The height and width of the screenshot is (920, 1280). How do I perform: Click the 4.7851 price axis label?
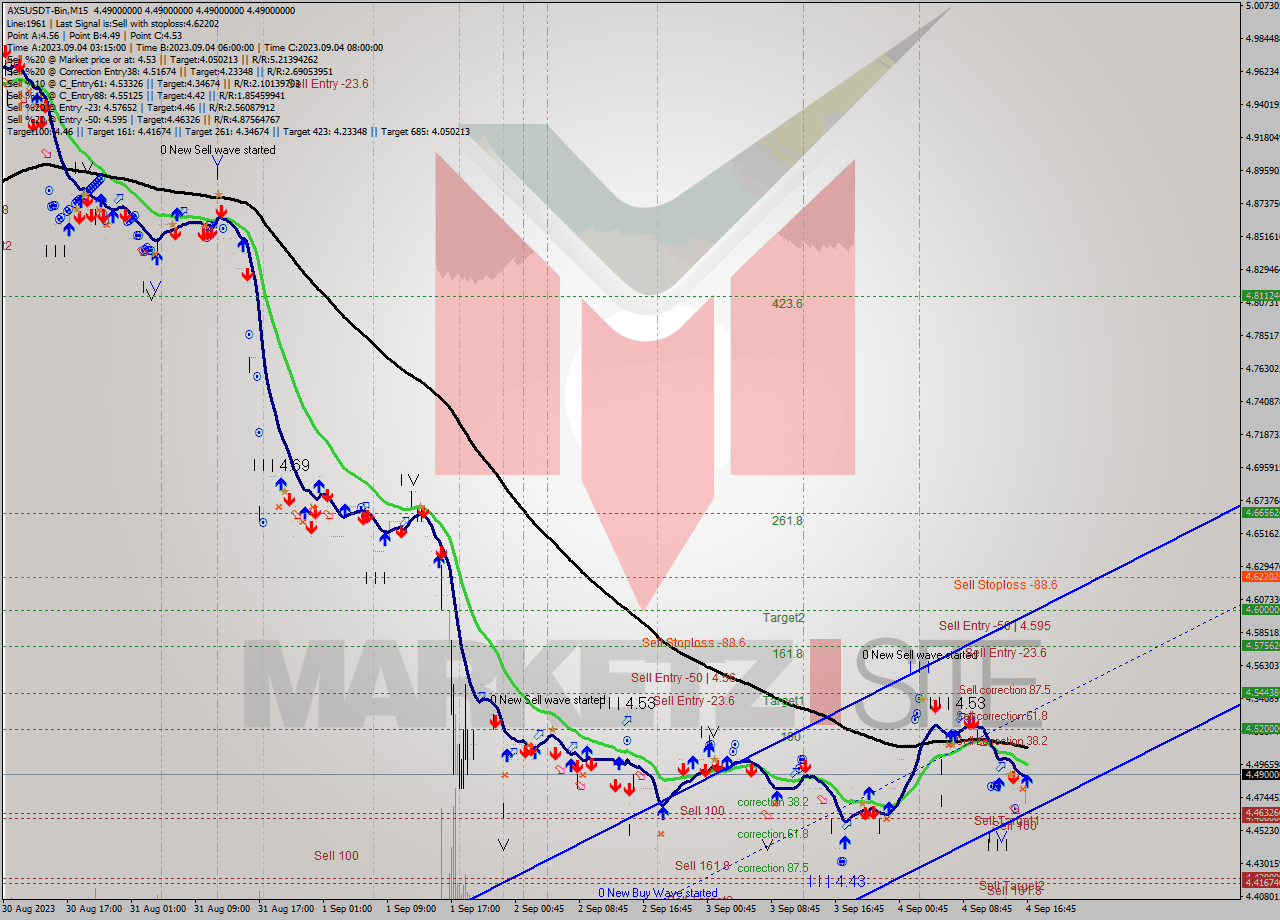[1262, 335]
